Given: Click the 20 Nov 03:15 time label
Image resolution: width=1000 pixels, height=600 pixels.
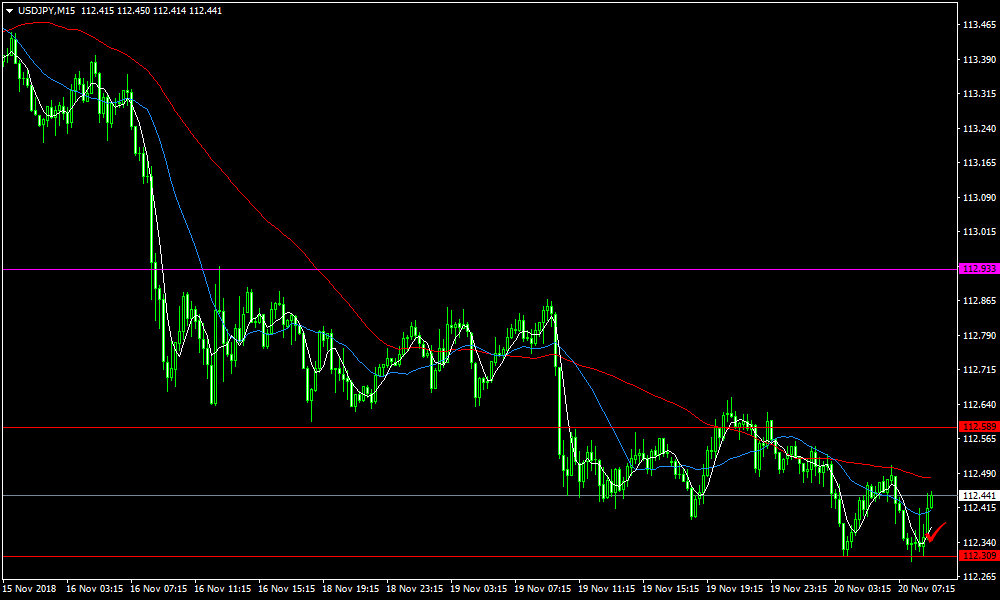Looking at the screenshot, I should coord(864,588).
